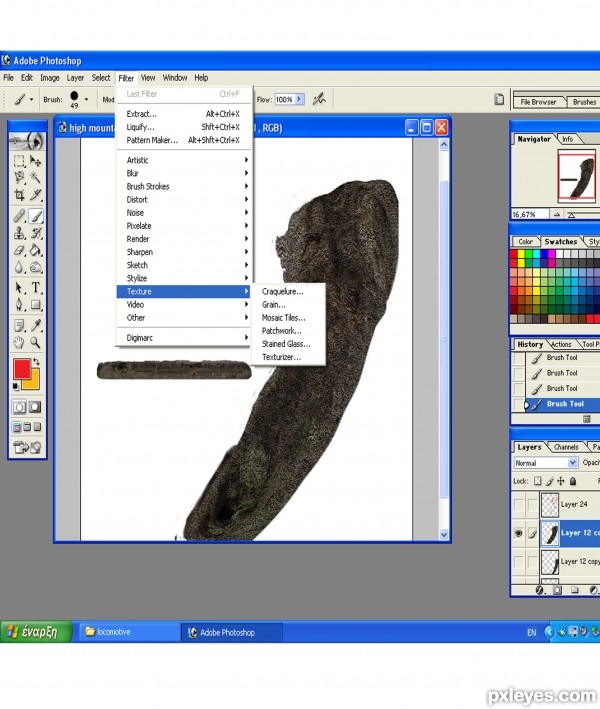Viewport: 600px width, 709px height.
Task: Open the Image menu
Action: coord(50,78)
